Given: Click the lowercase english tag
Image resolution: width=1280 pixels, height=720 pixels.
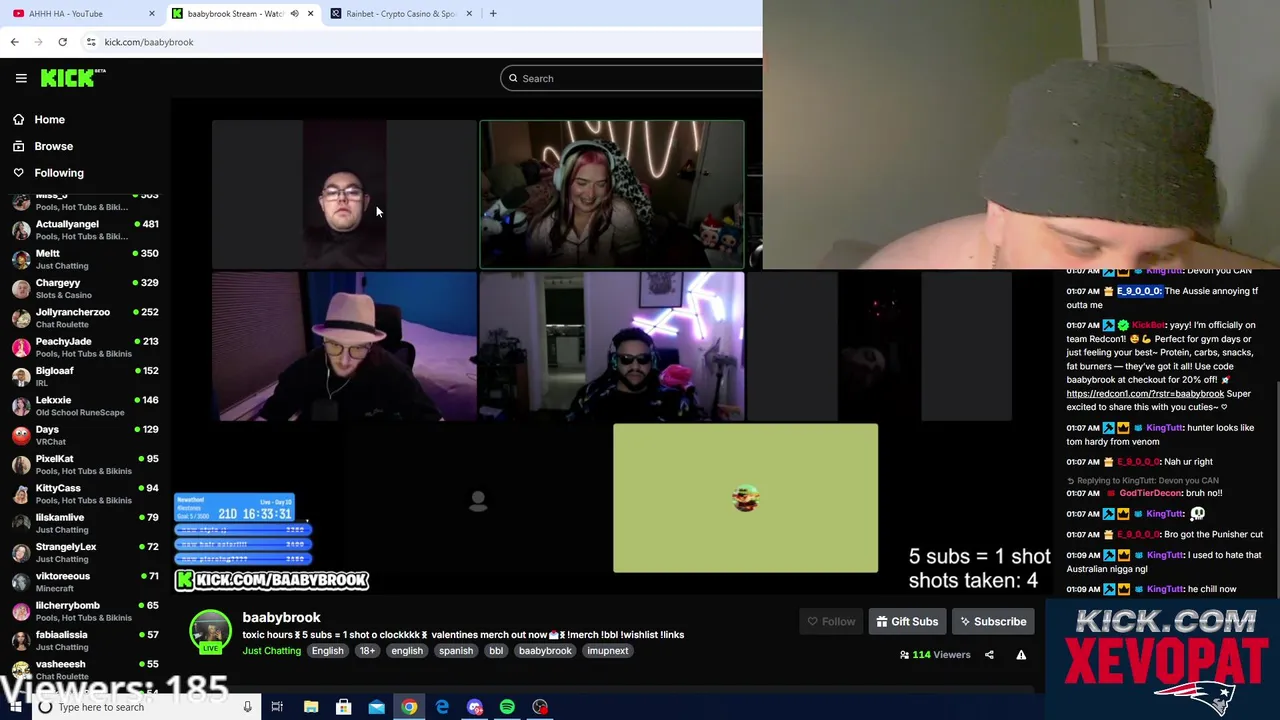Looking at the screenshot, I should click(406, 651).
